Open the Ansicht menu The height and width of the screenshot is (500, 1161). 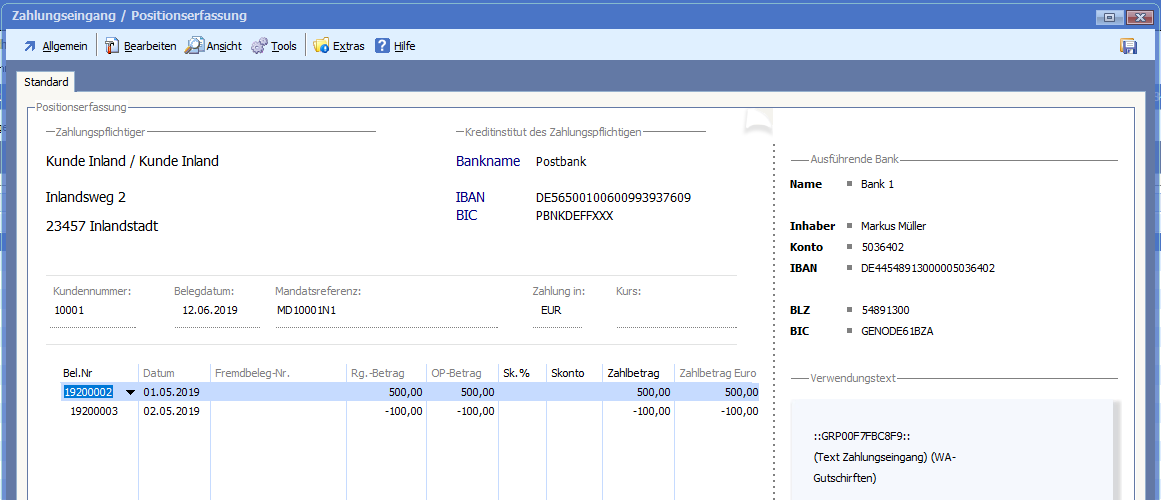point(213,46)
